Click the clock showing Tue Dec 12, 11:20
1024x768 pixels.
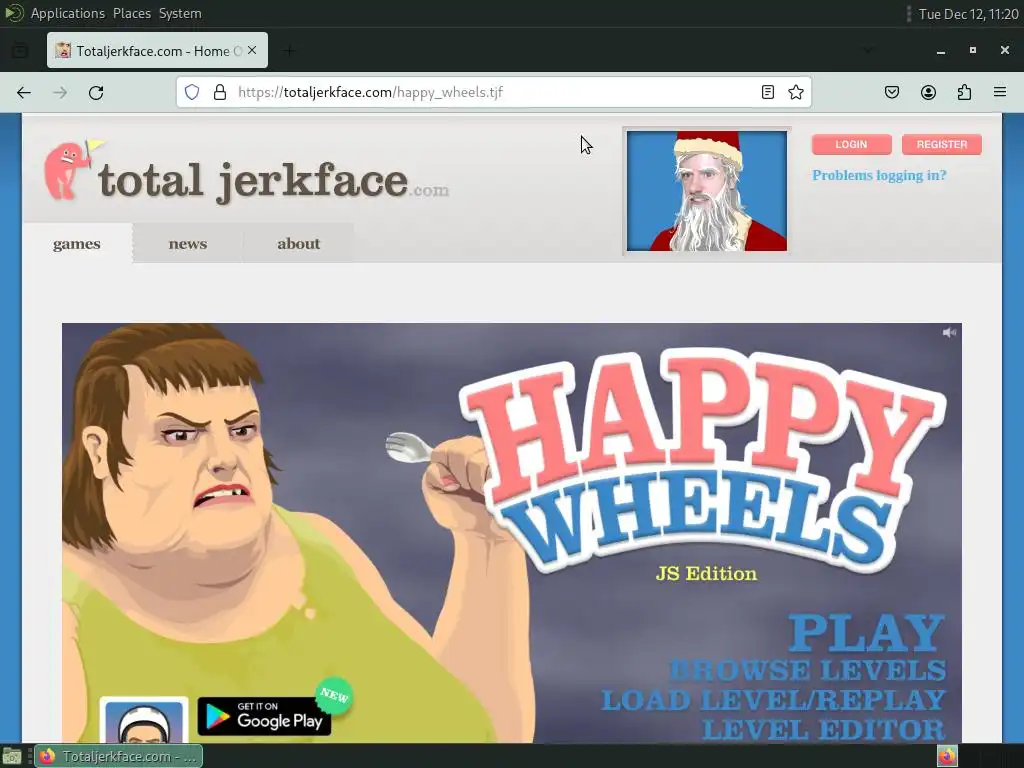[968, 14]
